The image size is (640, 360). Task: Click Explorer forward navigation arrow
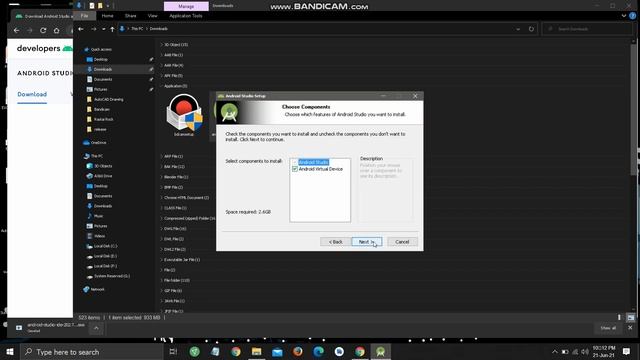point(93,29)
